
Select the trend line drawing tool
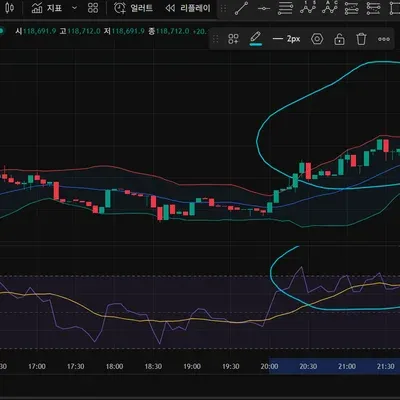point(241,8)
